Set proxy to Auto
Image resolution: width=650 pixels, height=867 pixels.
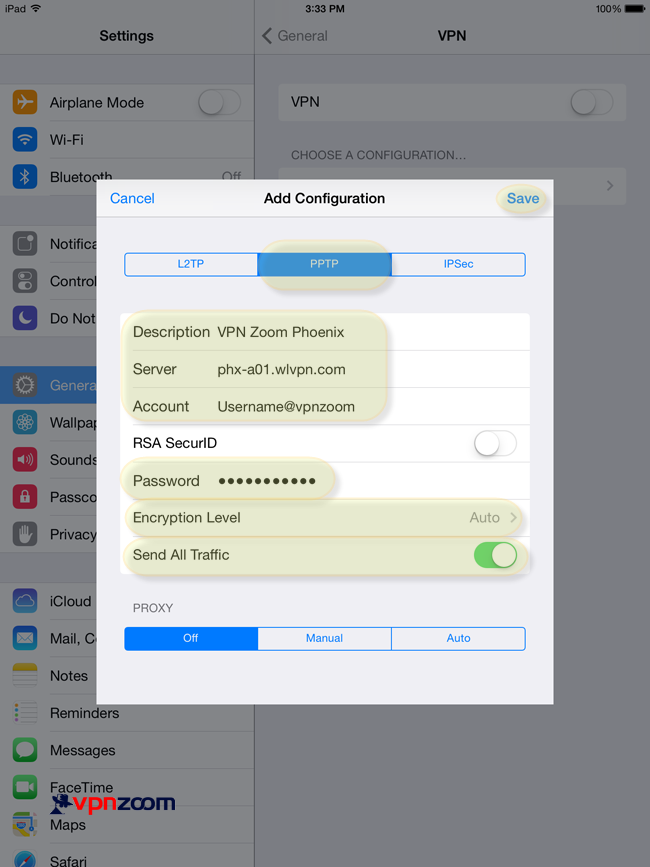[458, 638]
